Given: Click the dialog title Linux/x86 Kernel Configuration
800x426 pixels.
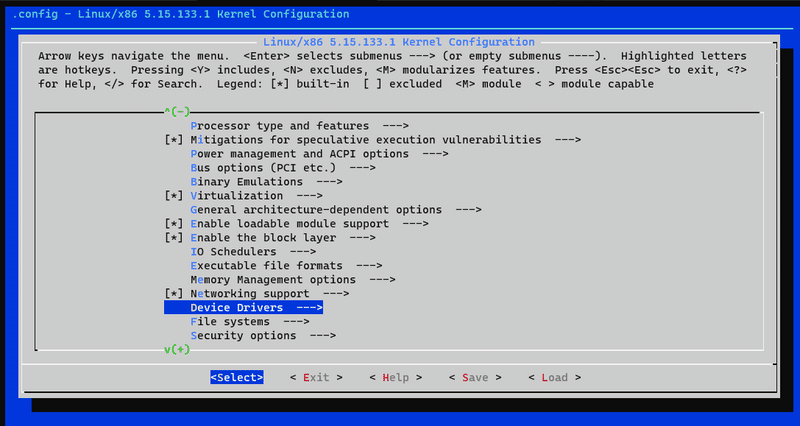Looking at the screenshot, I should click(399, 42).
